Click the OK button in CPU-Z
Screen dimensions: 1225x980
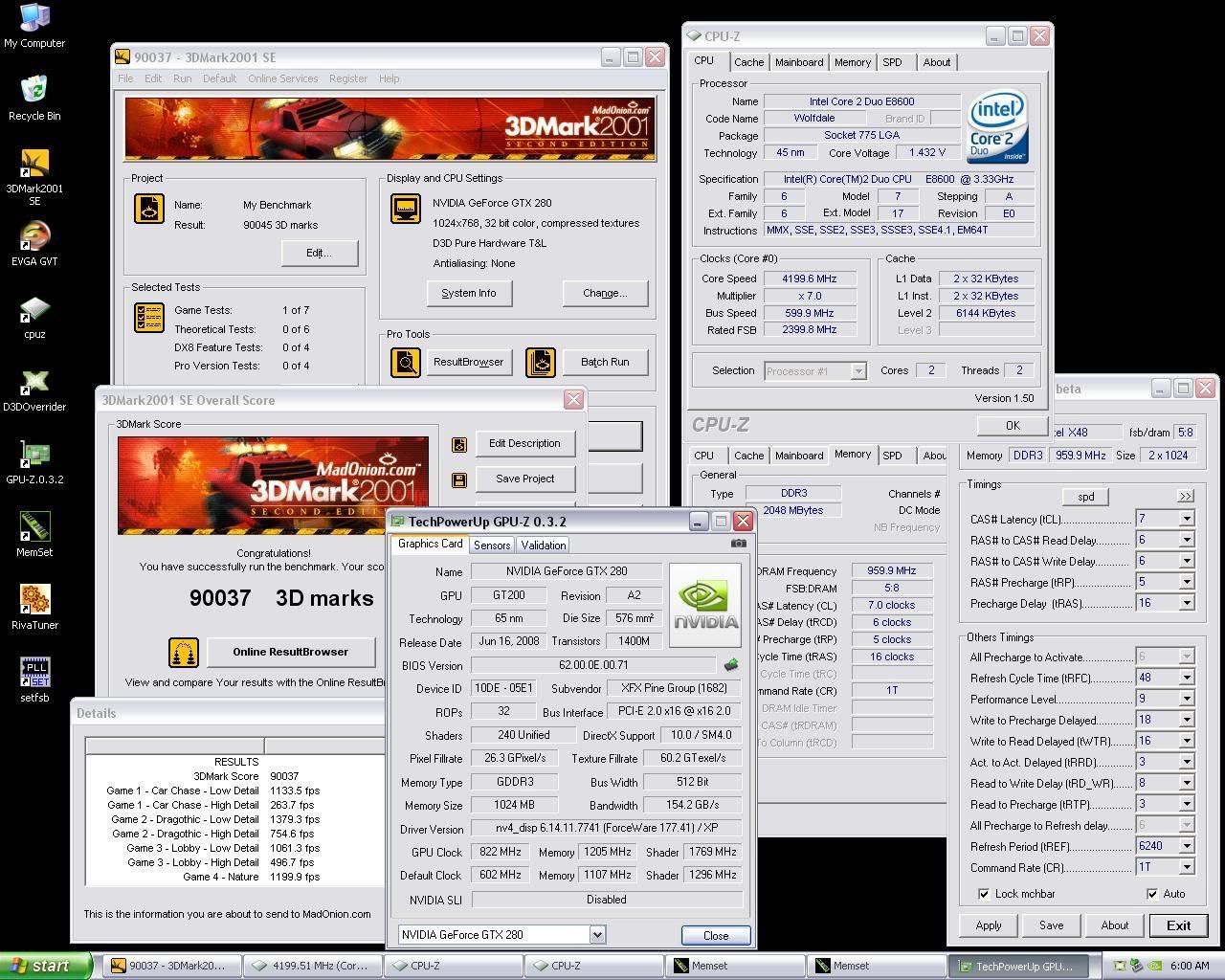click(x=1013, y=426)
